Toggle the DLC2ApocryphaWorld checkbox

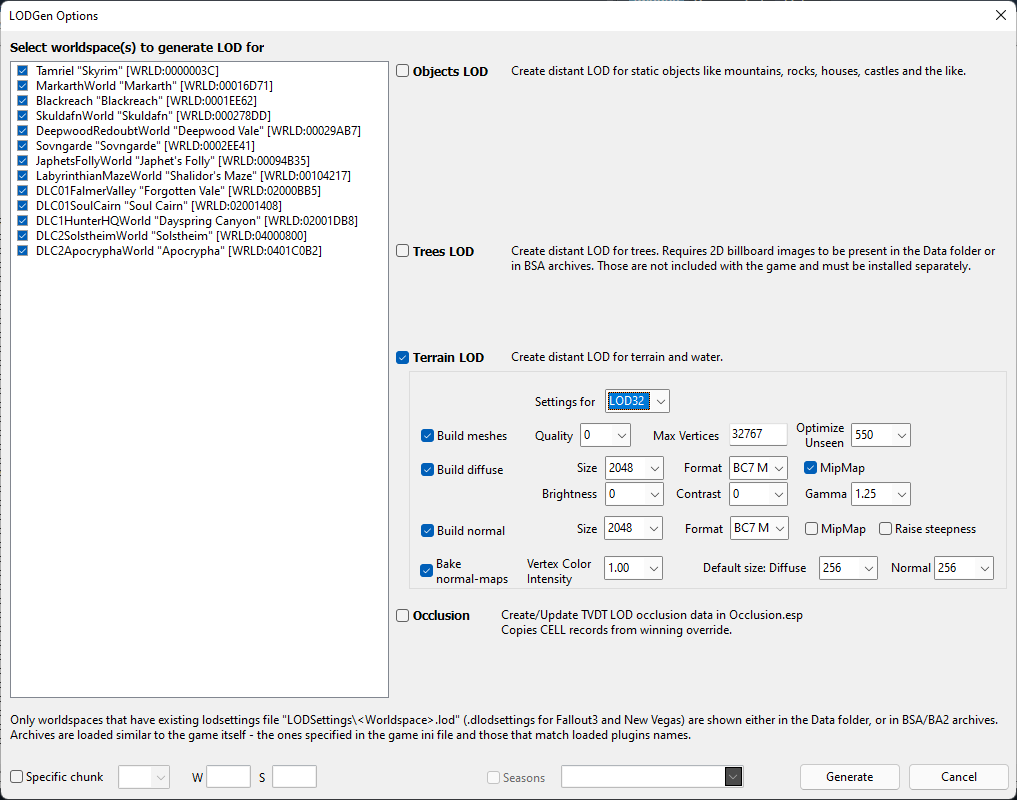[x=23, y=250]
